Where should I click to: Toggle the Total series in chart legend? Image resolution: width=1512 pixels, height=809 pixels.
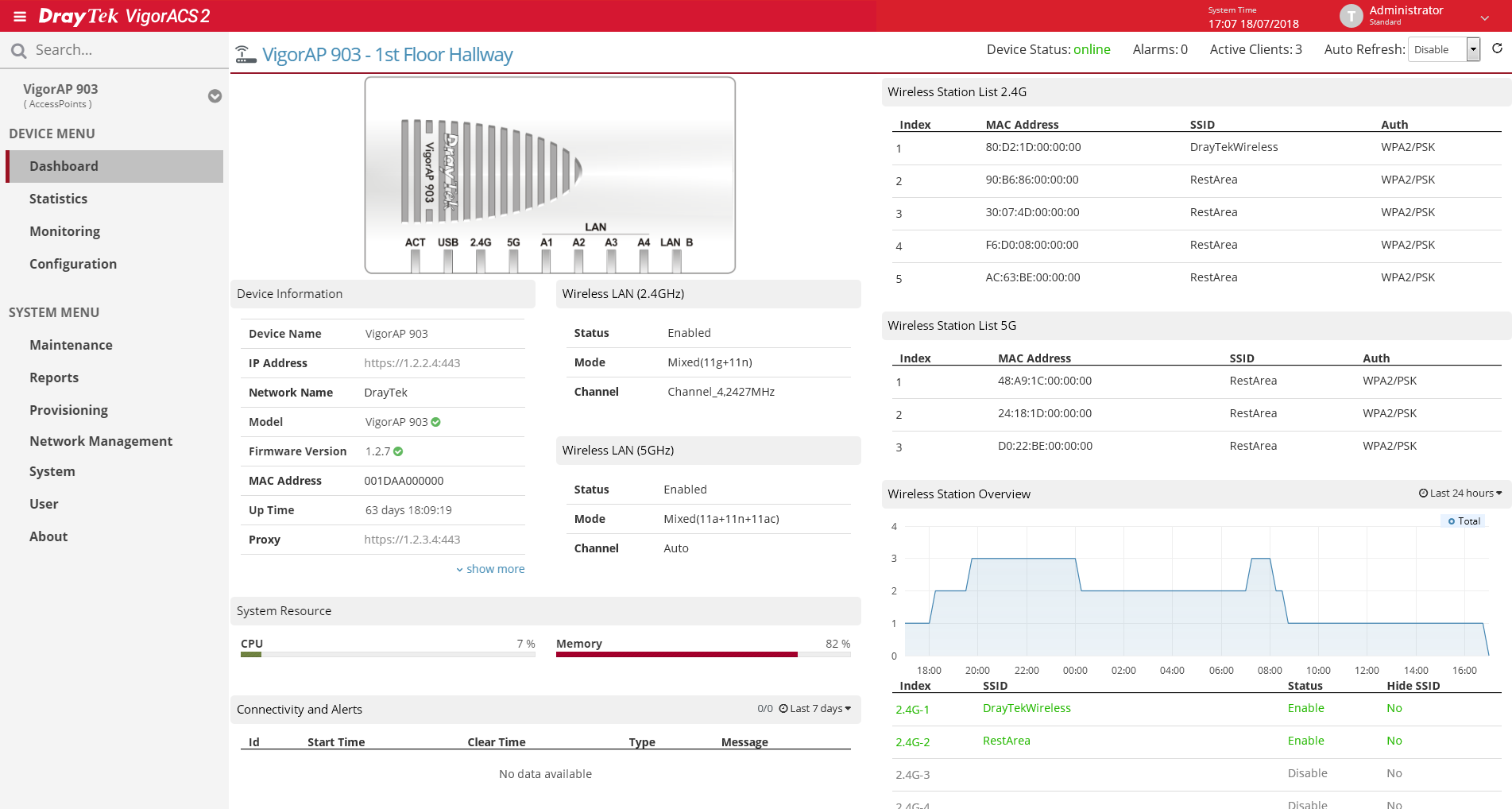1464,521
